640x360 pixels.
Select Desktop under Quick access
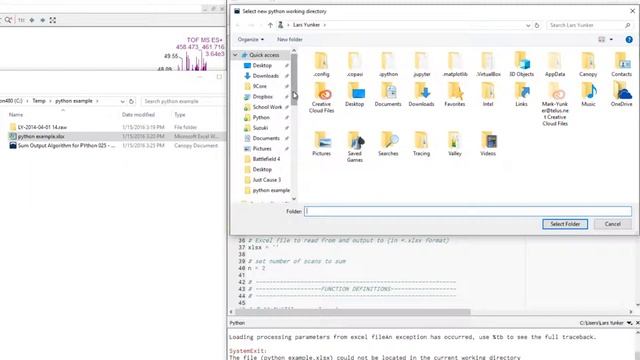[x=262, y=65]
